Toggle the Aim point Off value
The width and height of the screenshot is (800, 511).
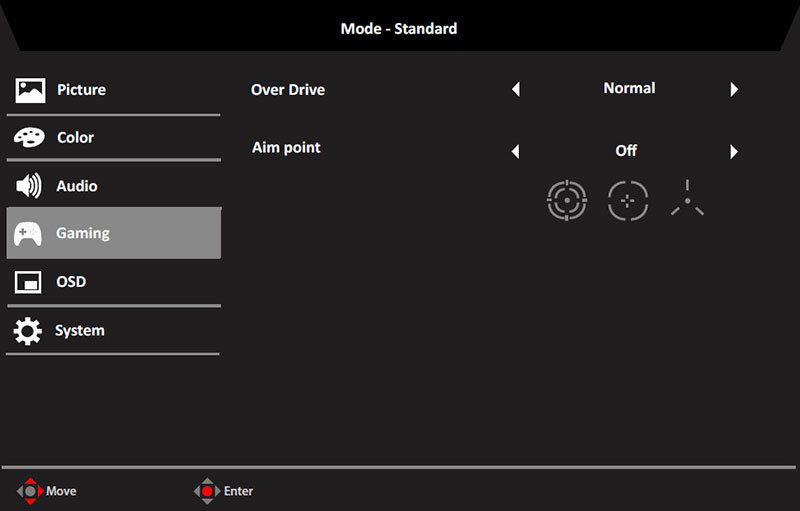pyautogui.click(x=626, y=151)
